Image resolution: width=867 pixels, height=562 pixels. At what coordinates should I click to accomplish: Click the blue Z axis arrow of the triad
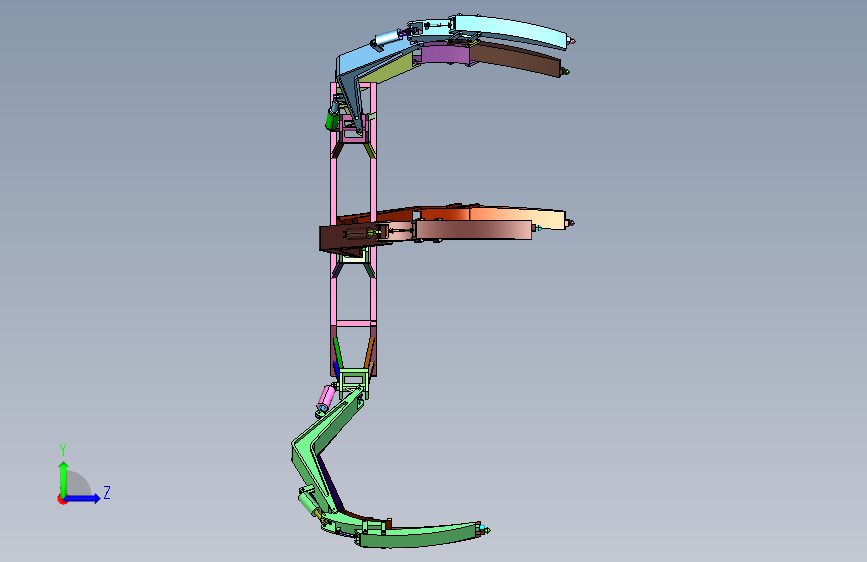point(83,498)
